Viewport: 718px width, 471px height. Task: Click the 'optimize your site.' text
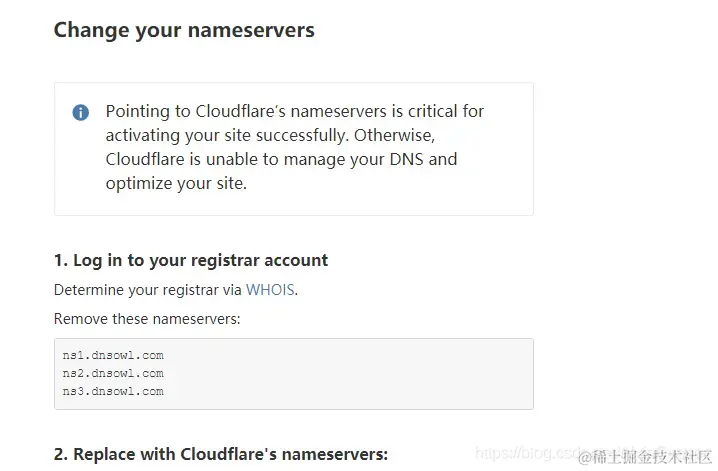tap(176, 184)
